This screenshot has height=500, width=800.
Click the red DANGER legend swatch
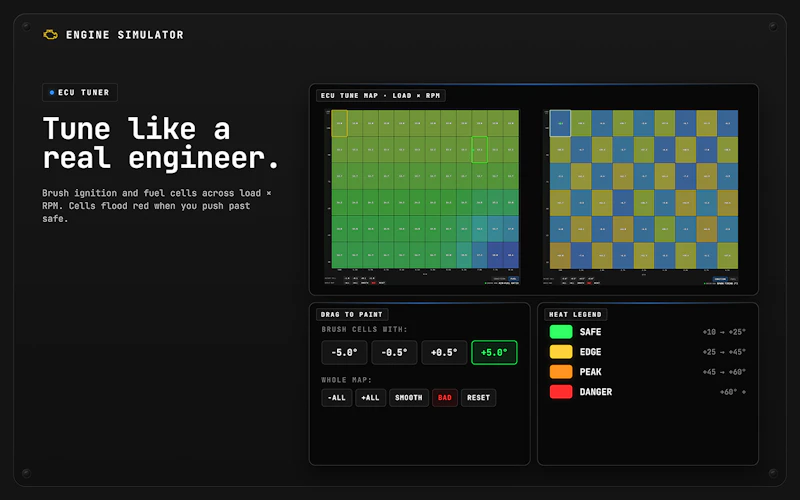coord(561,392)
